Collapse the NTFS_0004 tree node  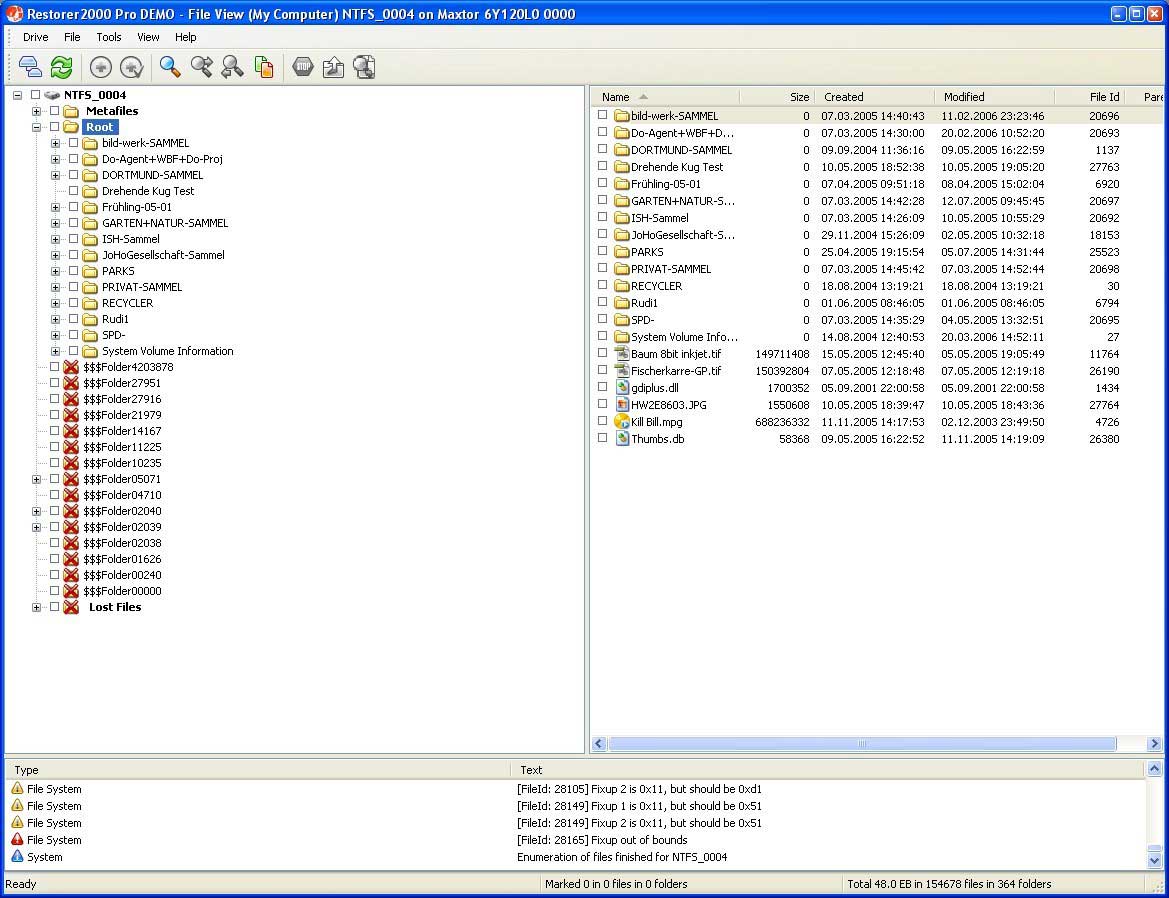pos(17,95)
